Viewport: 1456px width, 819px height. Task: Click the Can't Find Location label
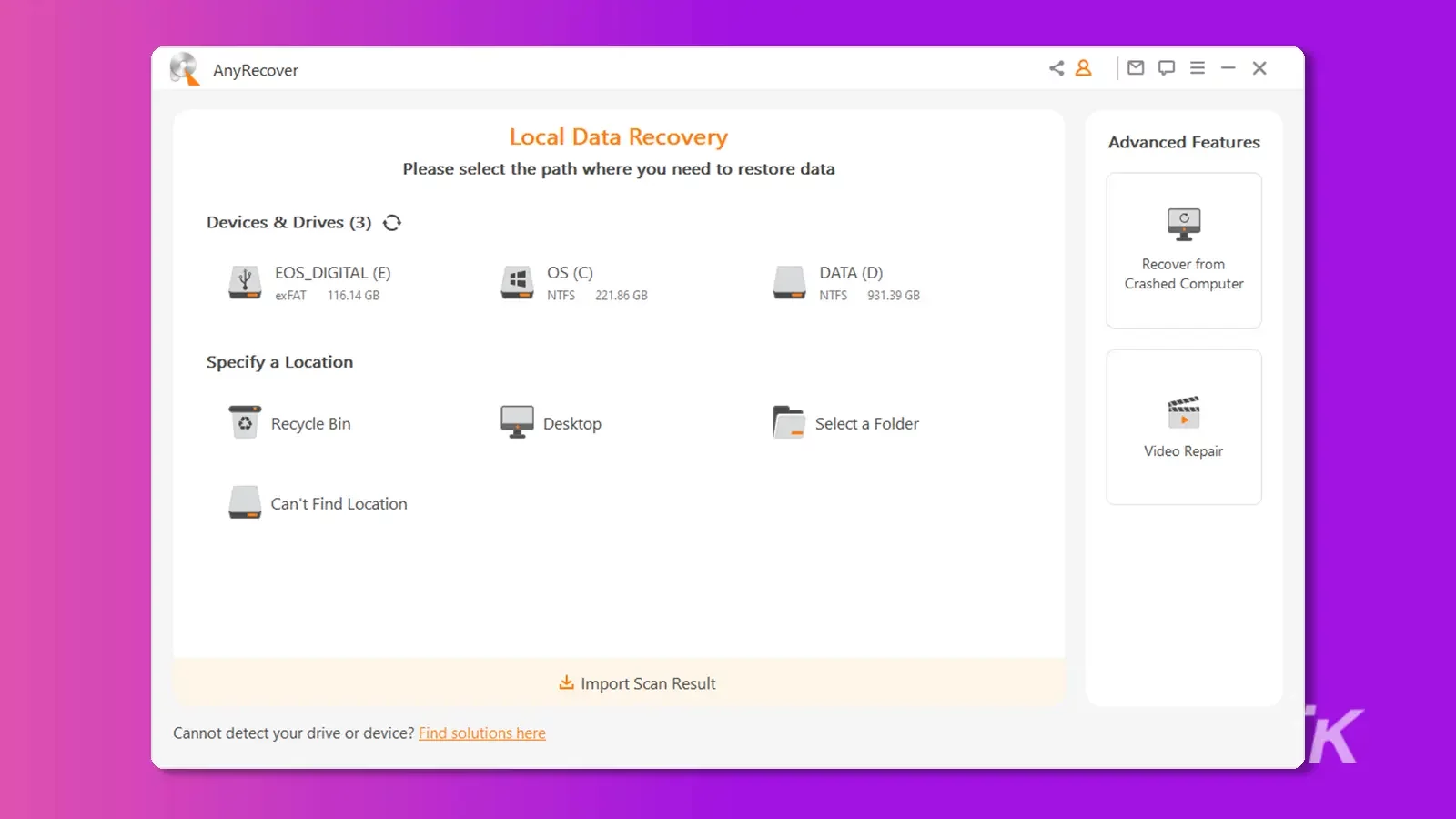click(339, 504)
